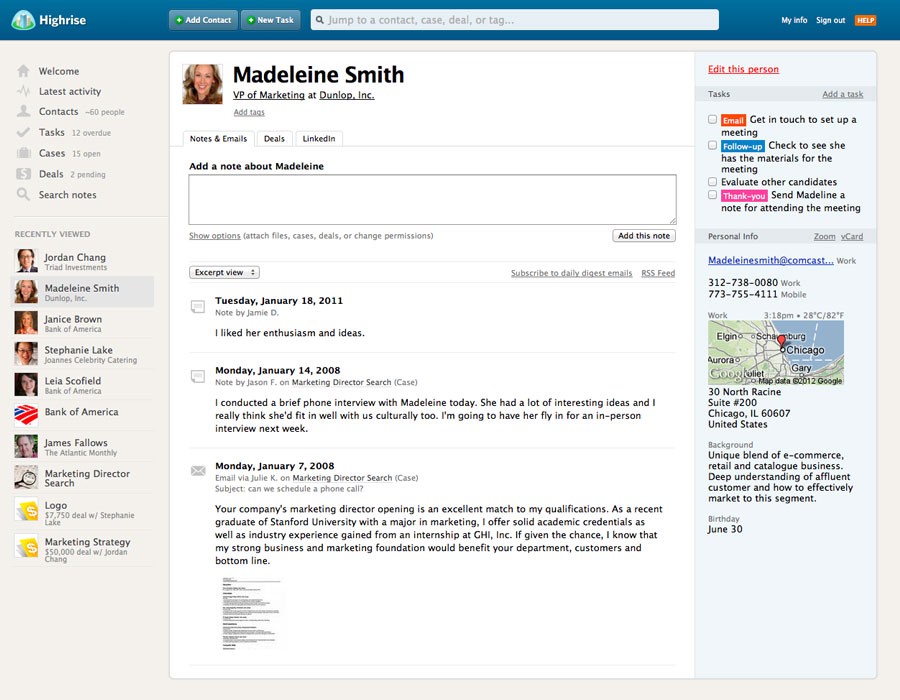Check the Thank-you note task checkbox
Viewport: 900px width, 700px height.
[712, 195]
